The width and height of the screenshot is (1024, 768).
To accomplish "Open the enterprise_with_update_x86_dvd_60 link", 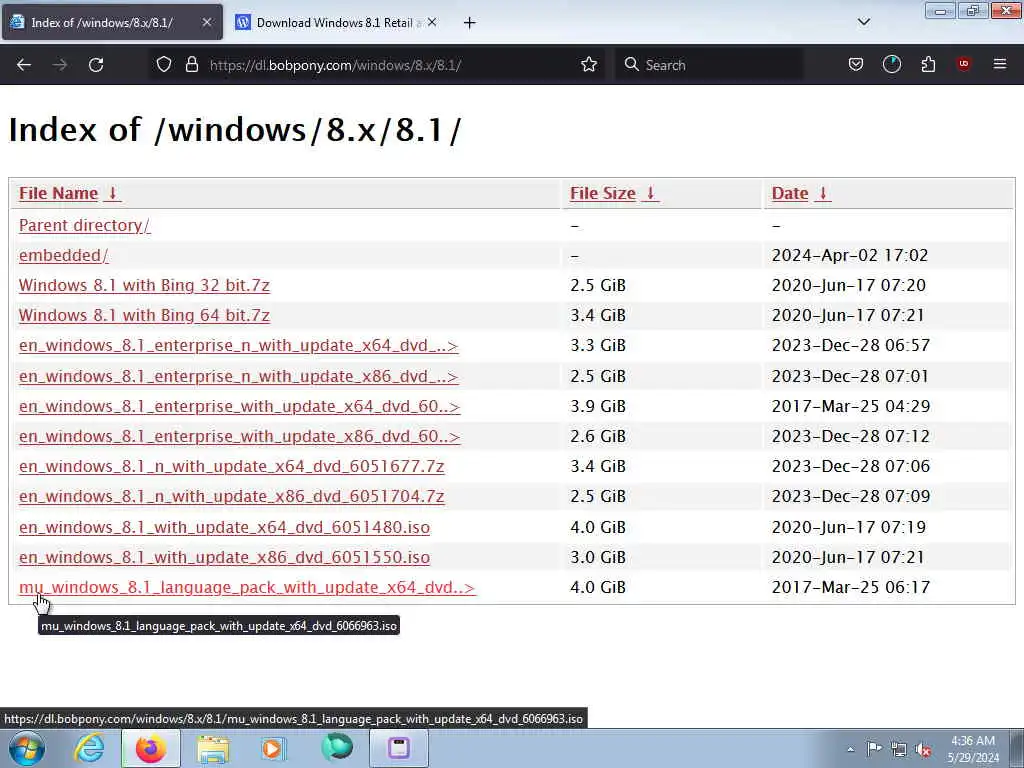I will [240, 436].
